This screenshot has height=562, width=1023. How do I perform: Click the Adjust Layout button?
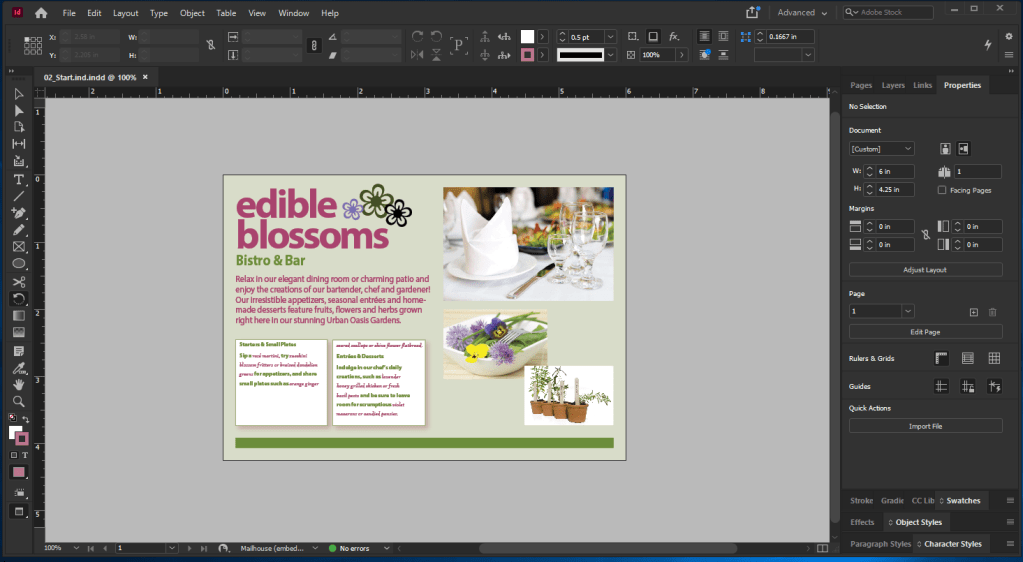point(925,270)
